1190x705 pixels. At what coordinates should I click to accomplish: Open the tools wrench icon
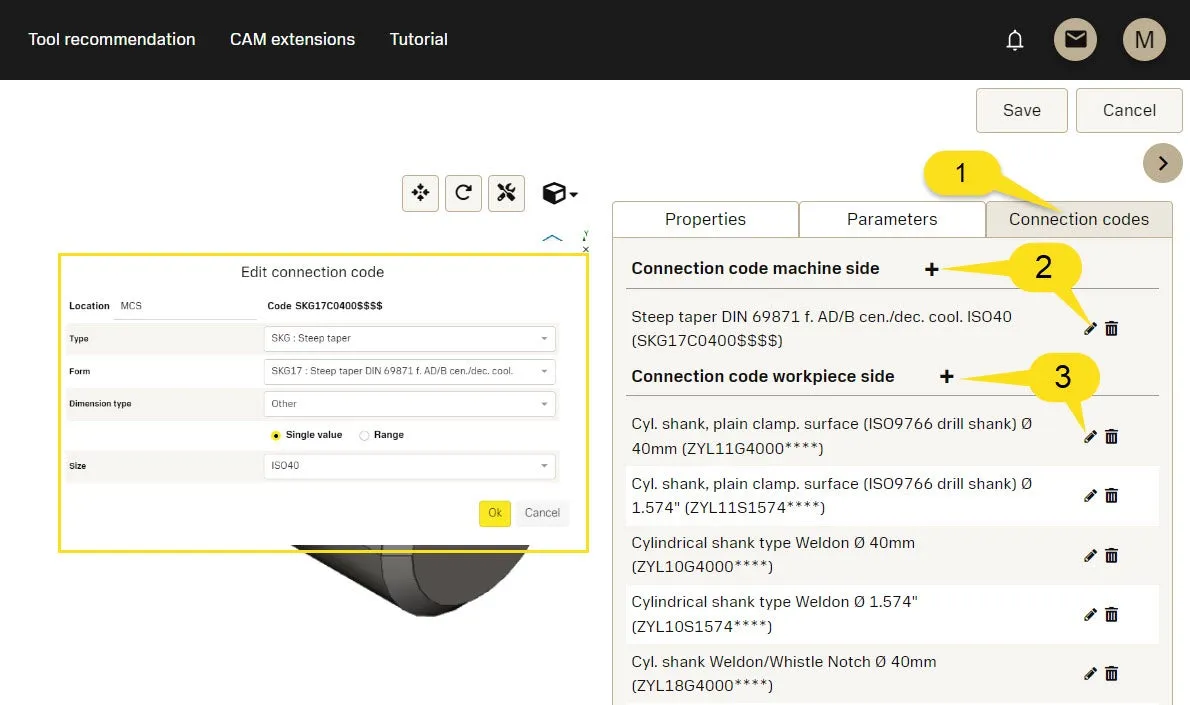tap(506, 193)
